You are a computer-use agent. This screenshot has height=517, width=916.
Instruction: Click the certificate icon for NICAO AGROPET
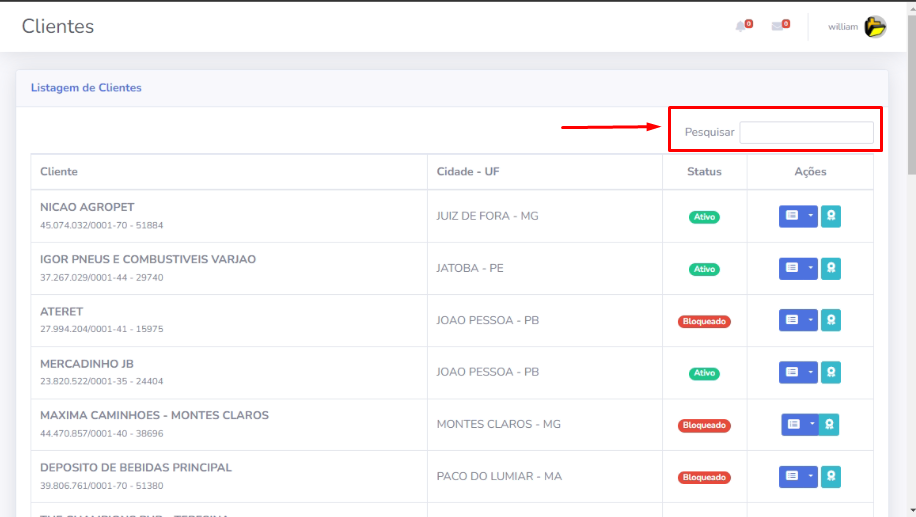point(831,216)
